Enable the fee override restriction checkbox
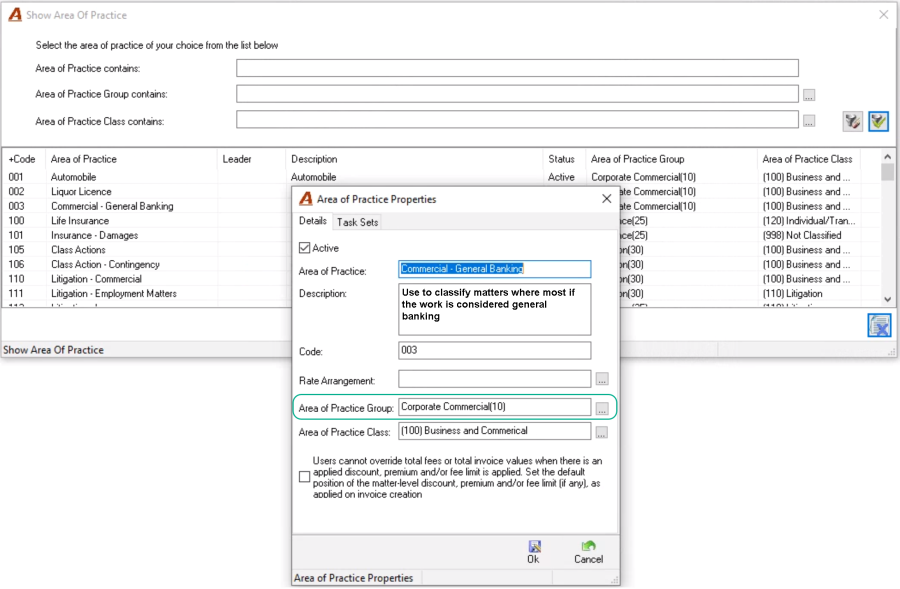This screenshot has height=589, width=900. pos(305,476)
